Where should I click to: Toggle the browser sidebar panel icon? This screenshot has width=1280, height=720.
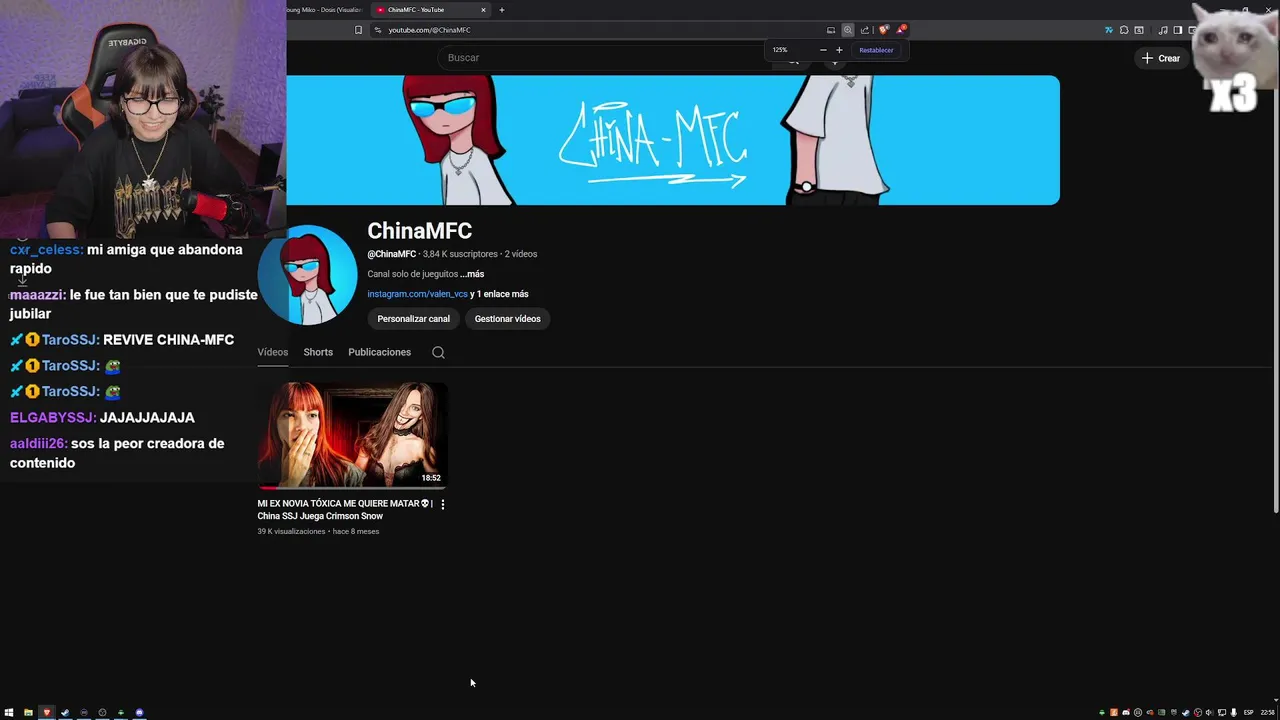pyautogui.click(x=1178, y=30)
